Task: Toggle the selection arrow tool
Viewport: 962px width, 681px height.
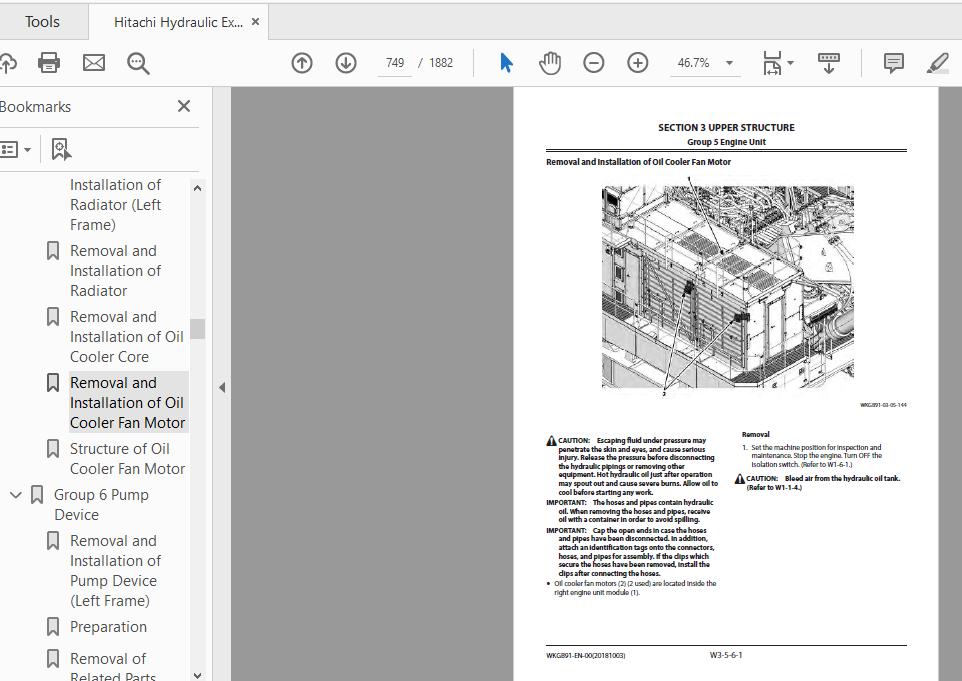Action: coord(507,62)
